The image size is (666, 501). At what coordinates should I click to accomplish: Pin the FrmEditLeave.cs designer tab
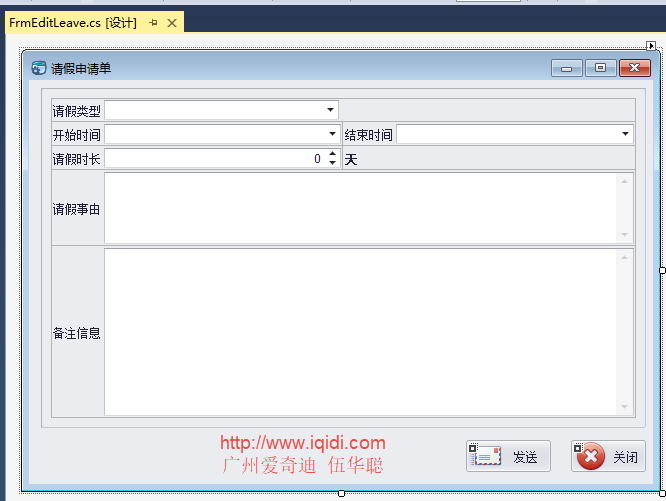[x=153, y=23]
